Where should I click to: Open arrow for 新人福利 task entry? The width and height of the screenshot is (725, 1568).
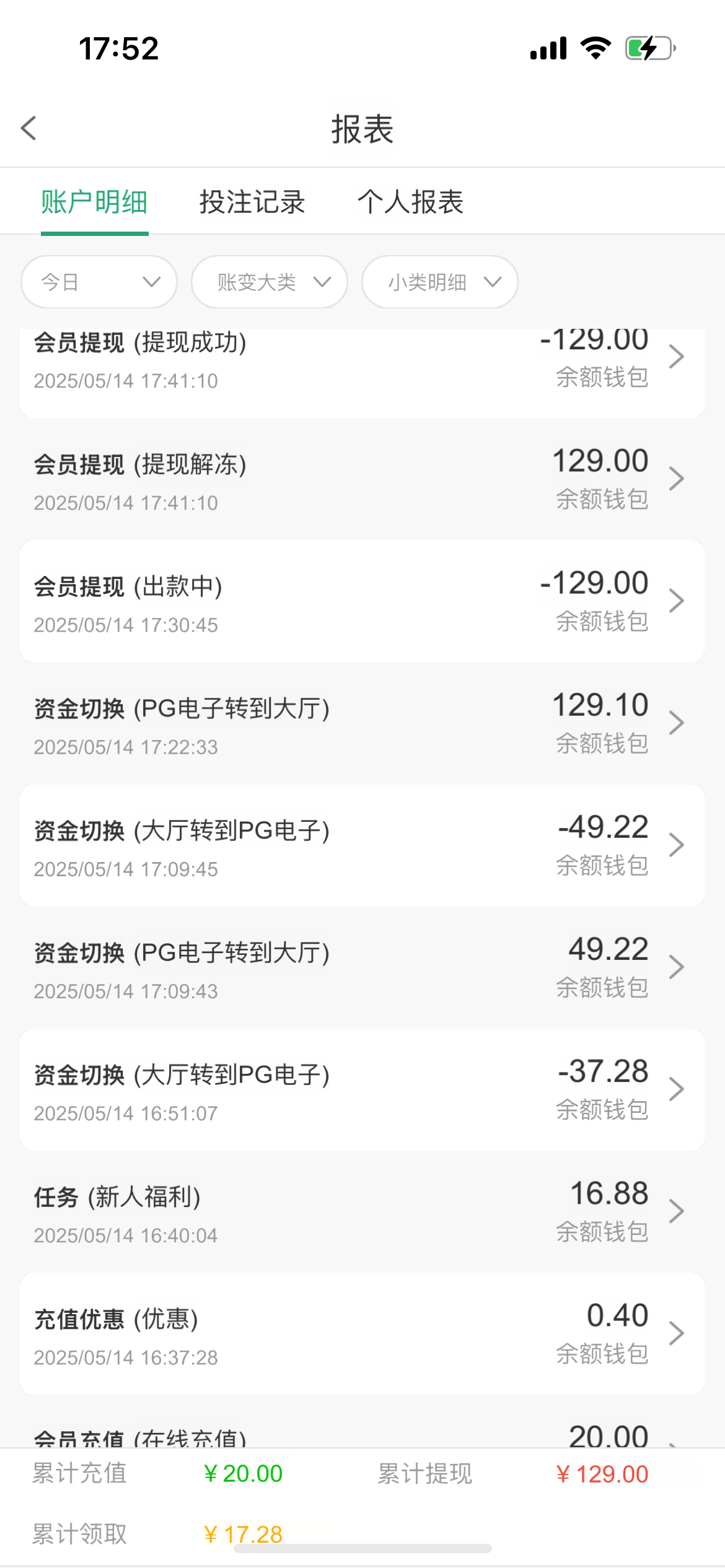click(677, 1211)
